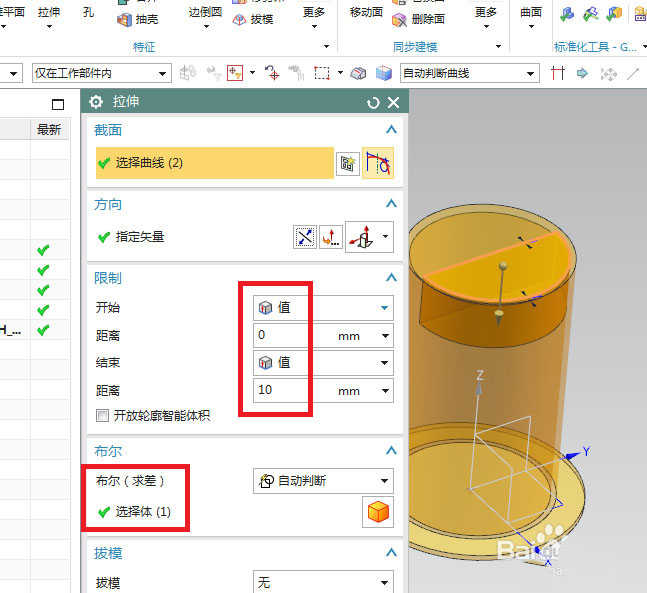Open the Extrude (拉伸) ribbon tool

point(49,17)
